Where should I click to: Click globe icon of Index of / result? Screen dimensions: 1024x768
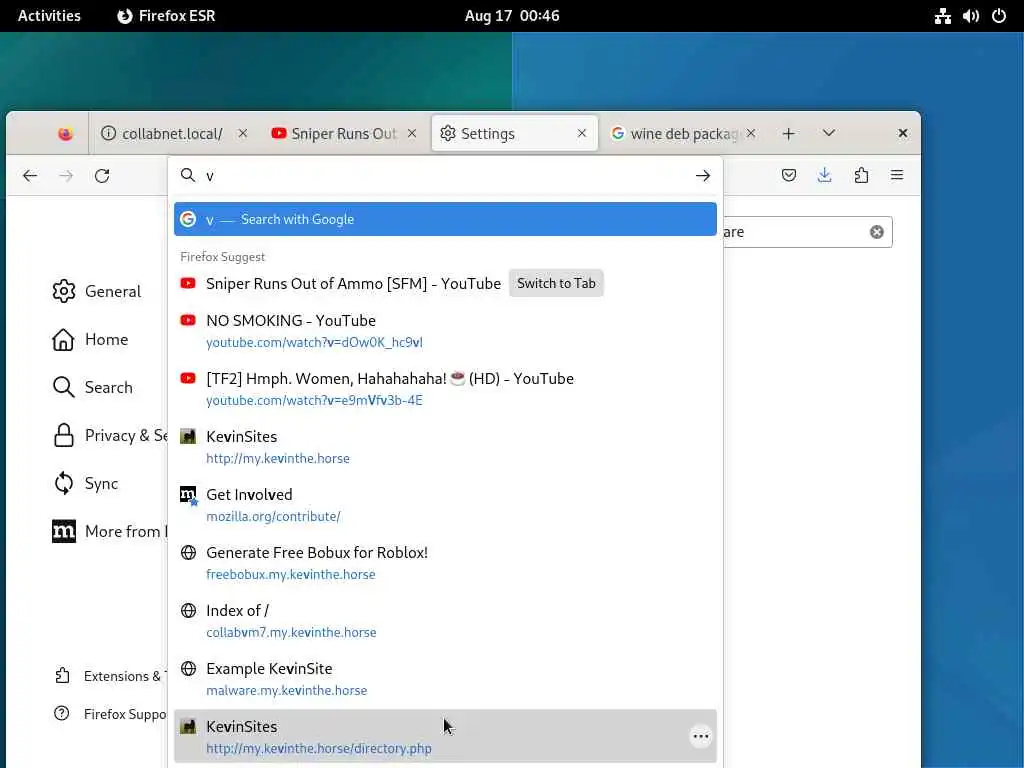pos(188,611)
